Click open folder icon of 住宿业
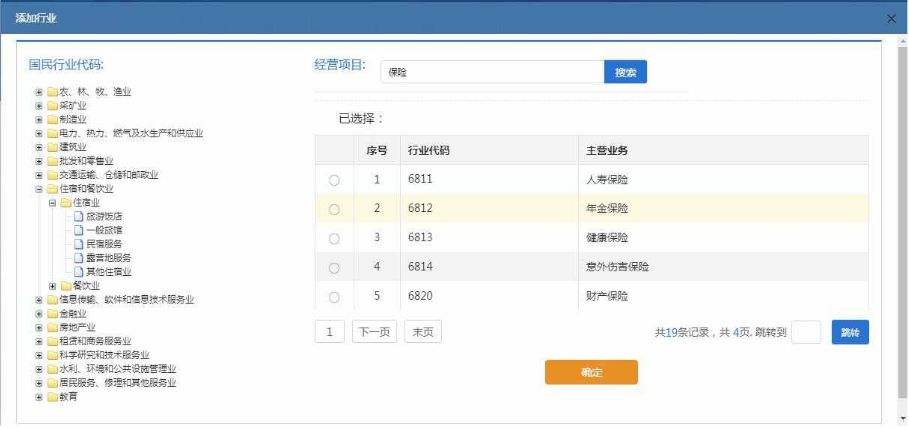The height and width of the screenshot is (428, 909). 66,203
